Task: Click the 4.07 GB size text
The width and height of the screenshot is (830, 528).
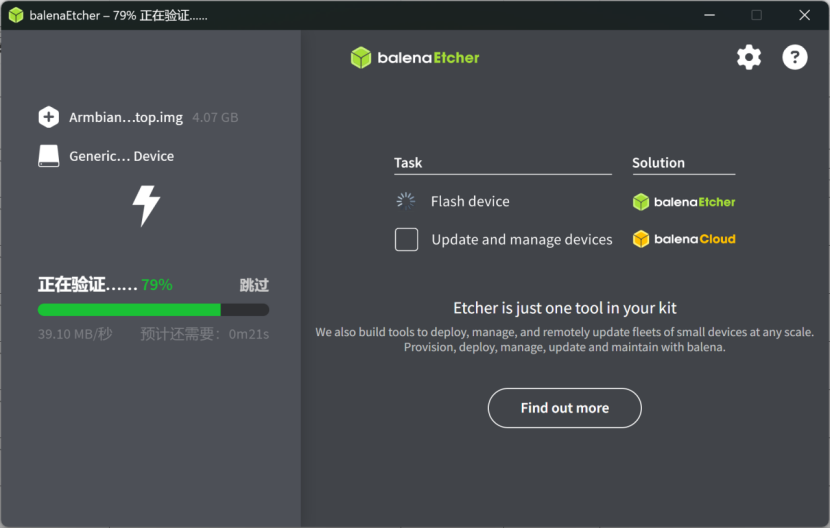Action: pos(215,117)
